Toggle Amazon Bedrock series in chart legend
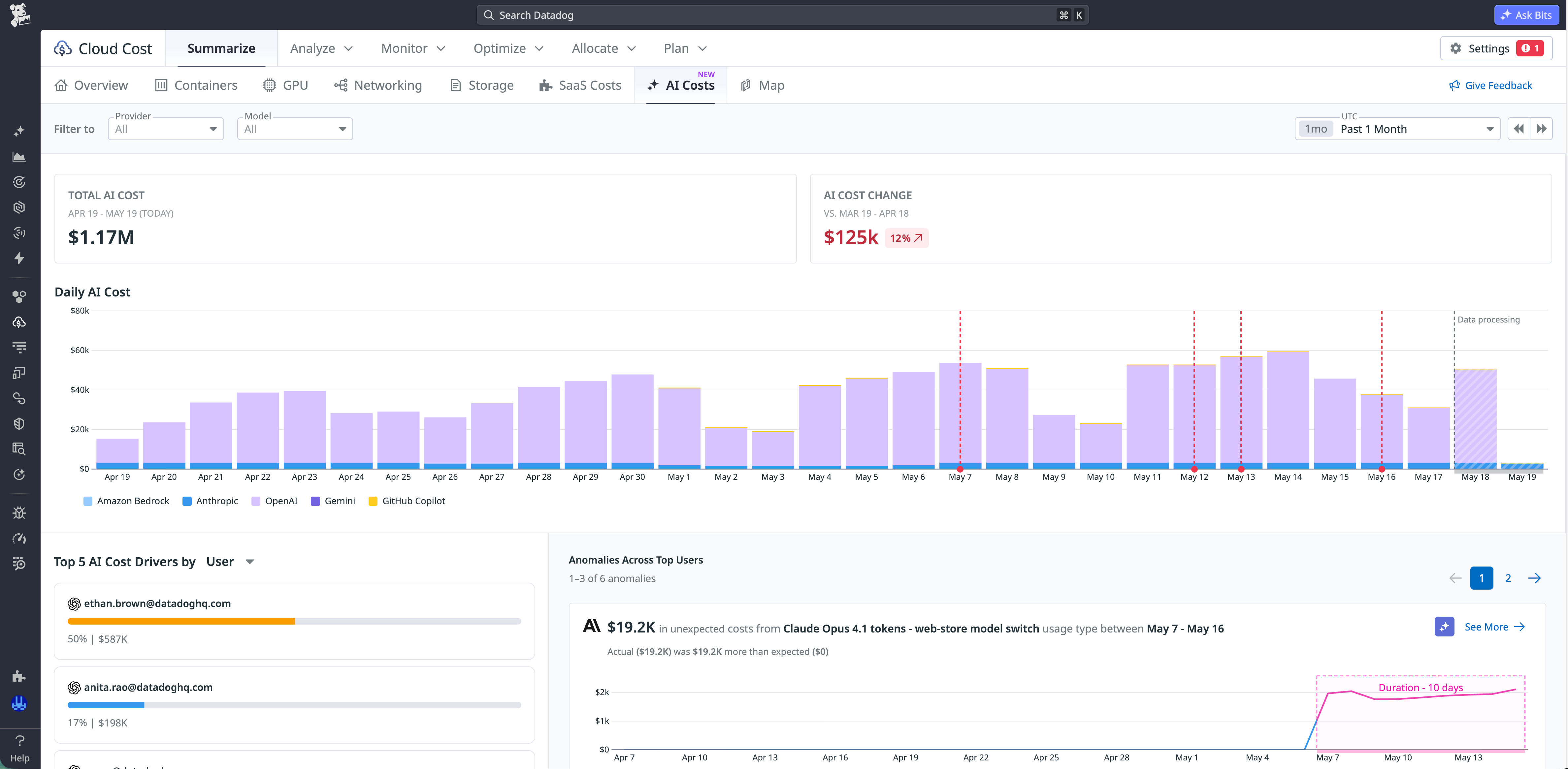1568x769 pixels. (x=126, y=501)
